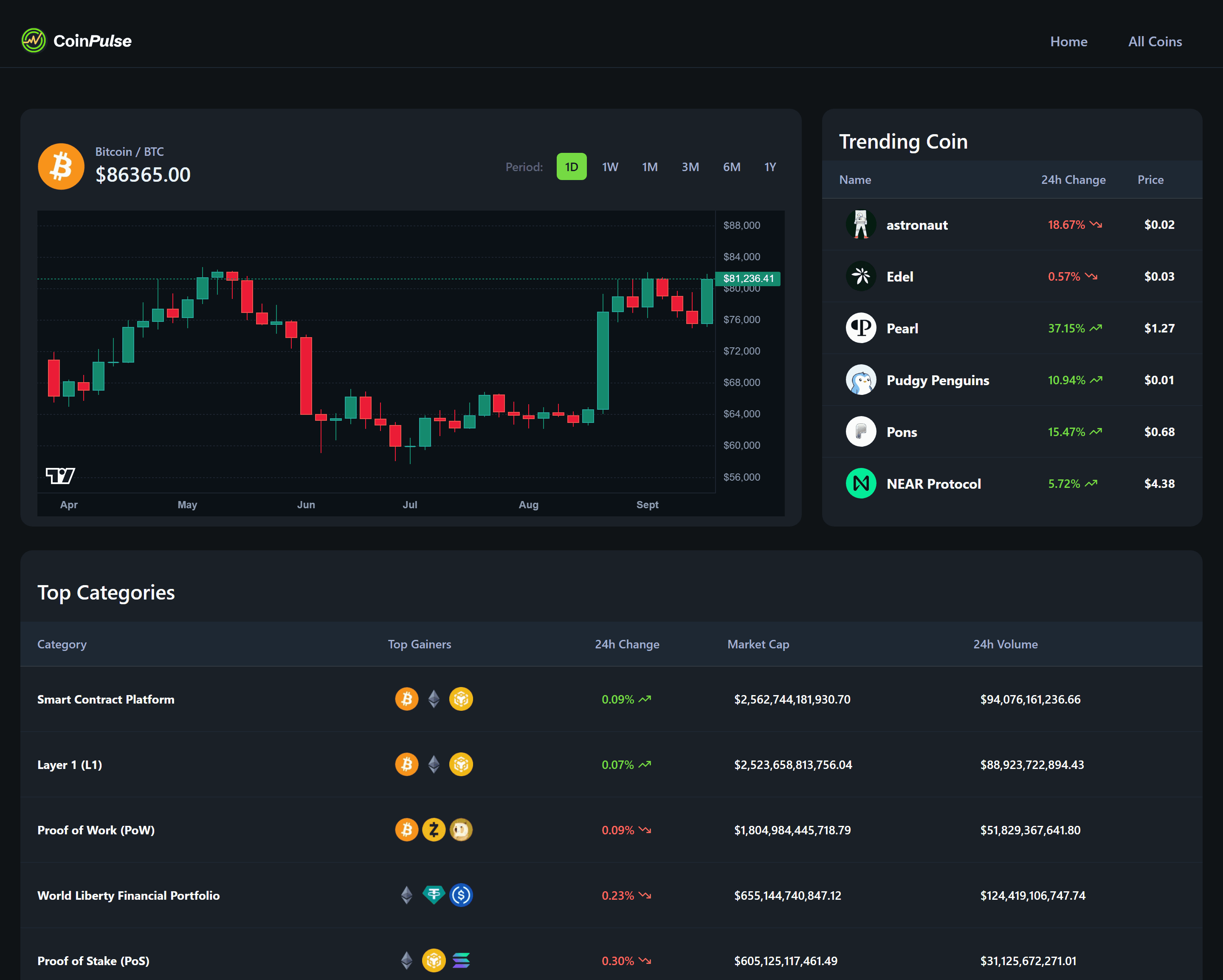Switch chart period to 1W

coord(610,167)
